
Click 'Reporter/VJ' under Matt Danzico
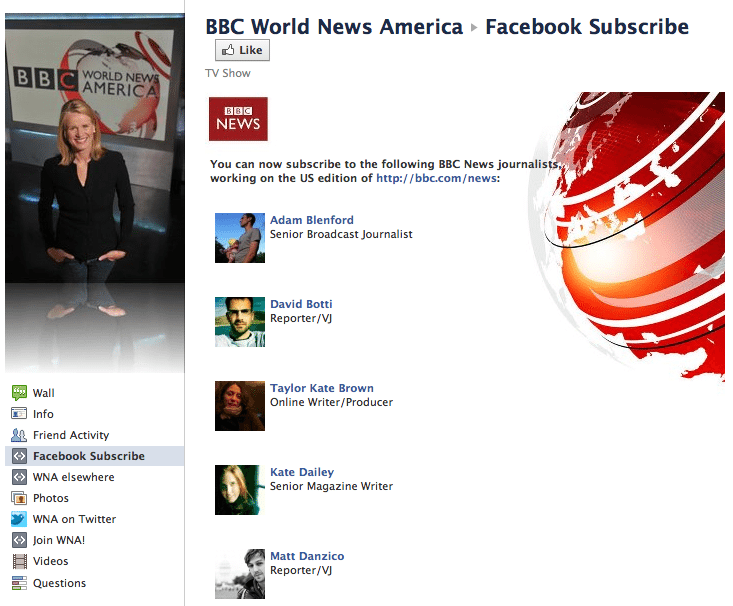coord(301,570)
